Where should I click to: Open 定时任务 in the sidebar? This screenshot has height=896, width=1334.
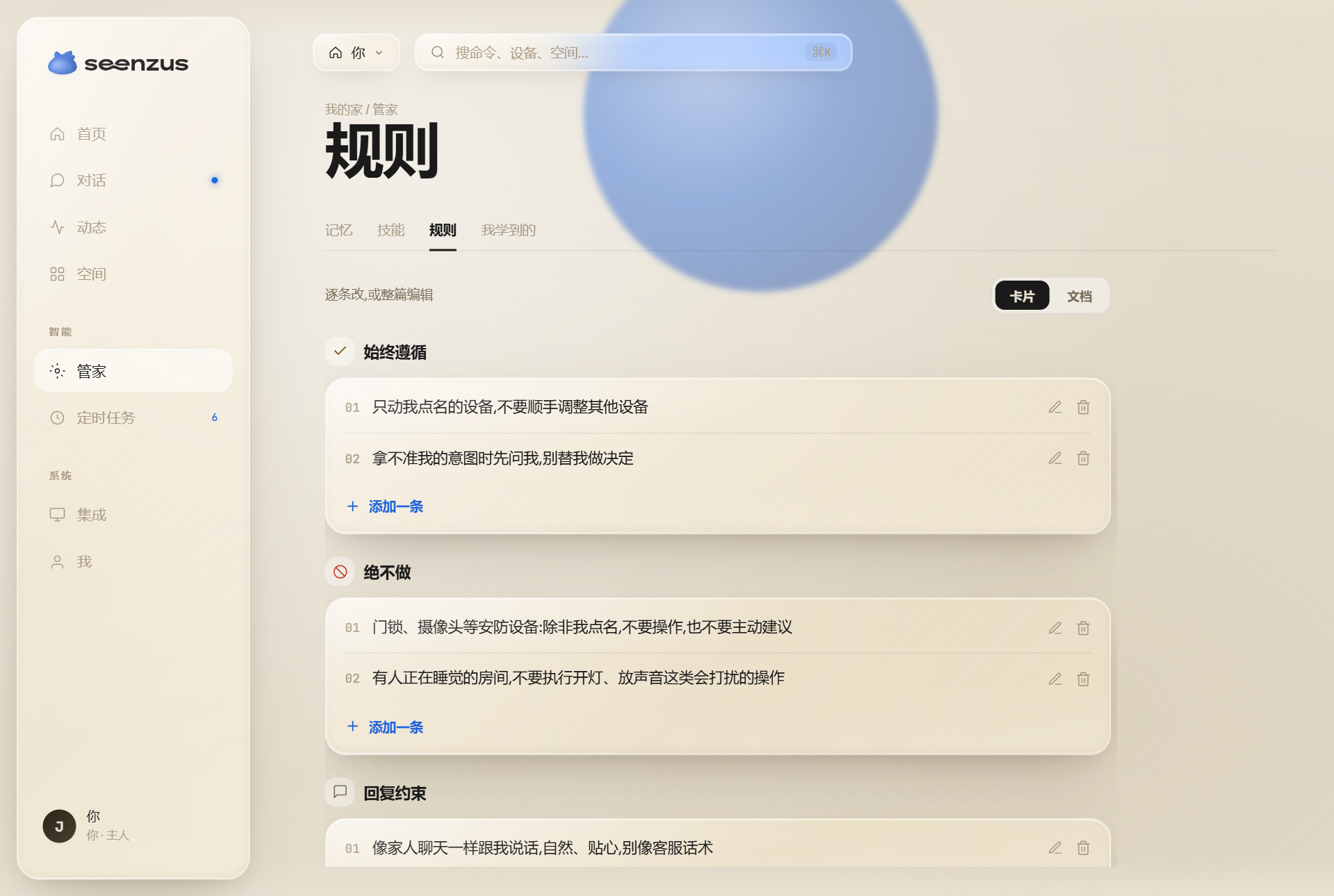click(x=133, y=417)
